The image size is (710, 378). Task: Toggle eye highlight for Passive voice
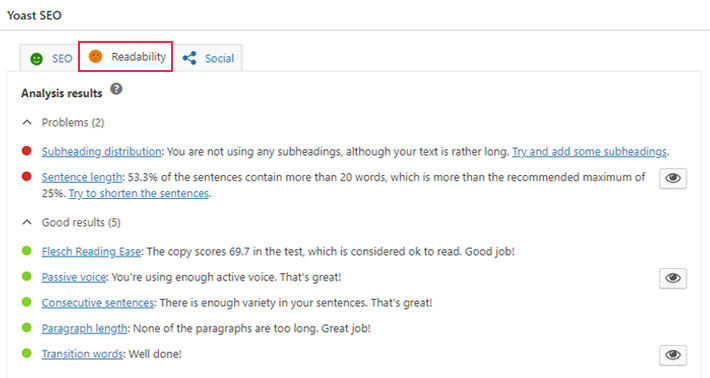pos(673,278)
